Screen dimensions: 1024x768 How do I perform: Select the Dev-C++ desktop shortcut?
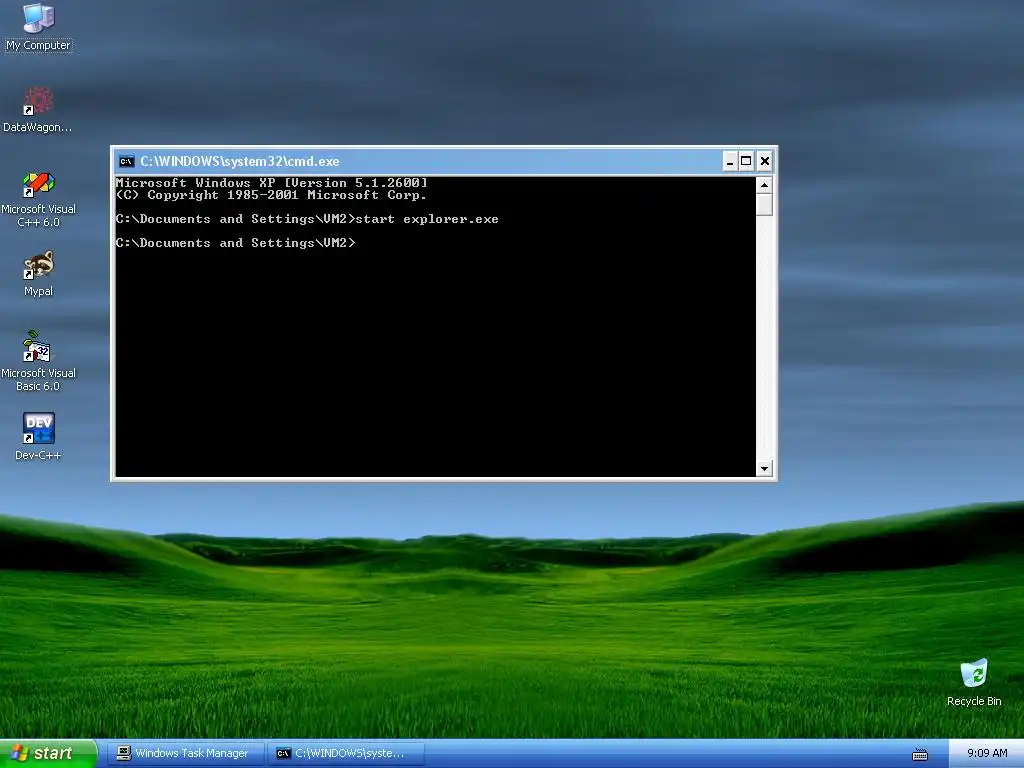tap(38, 436)
